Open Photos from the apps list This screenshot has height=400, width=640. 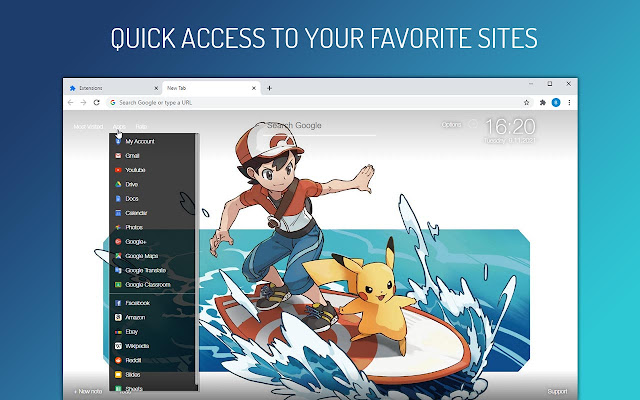coord(129,227)
